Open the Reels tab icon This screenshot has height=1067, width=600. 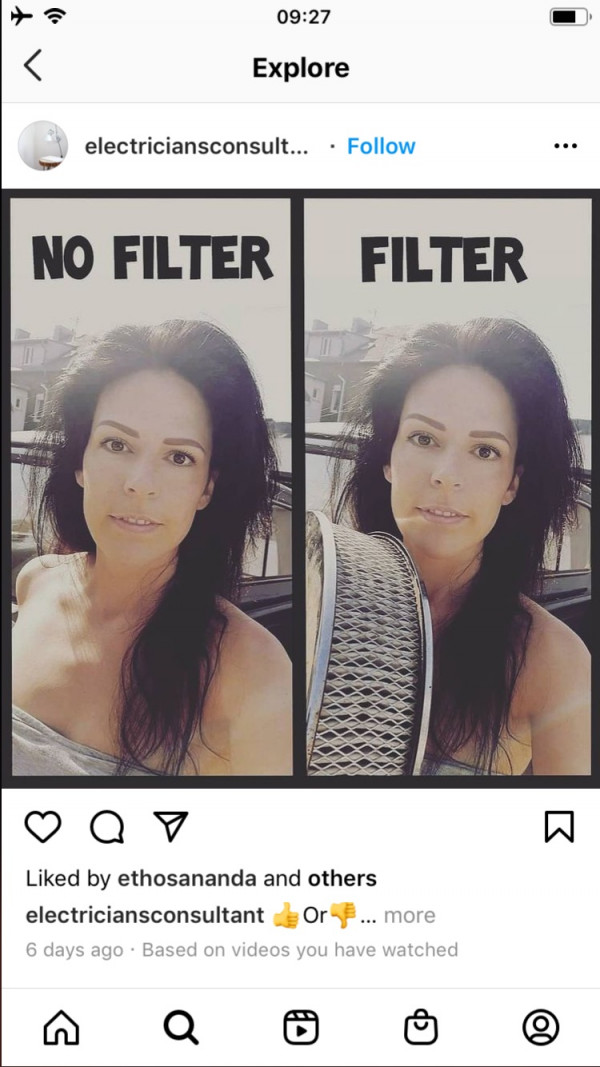[x=301, y=1027]
